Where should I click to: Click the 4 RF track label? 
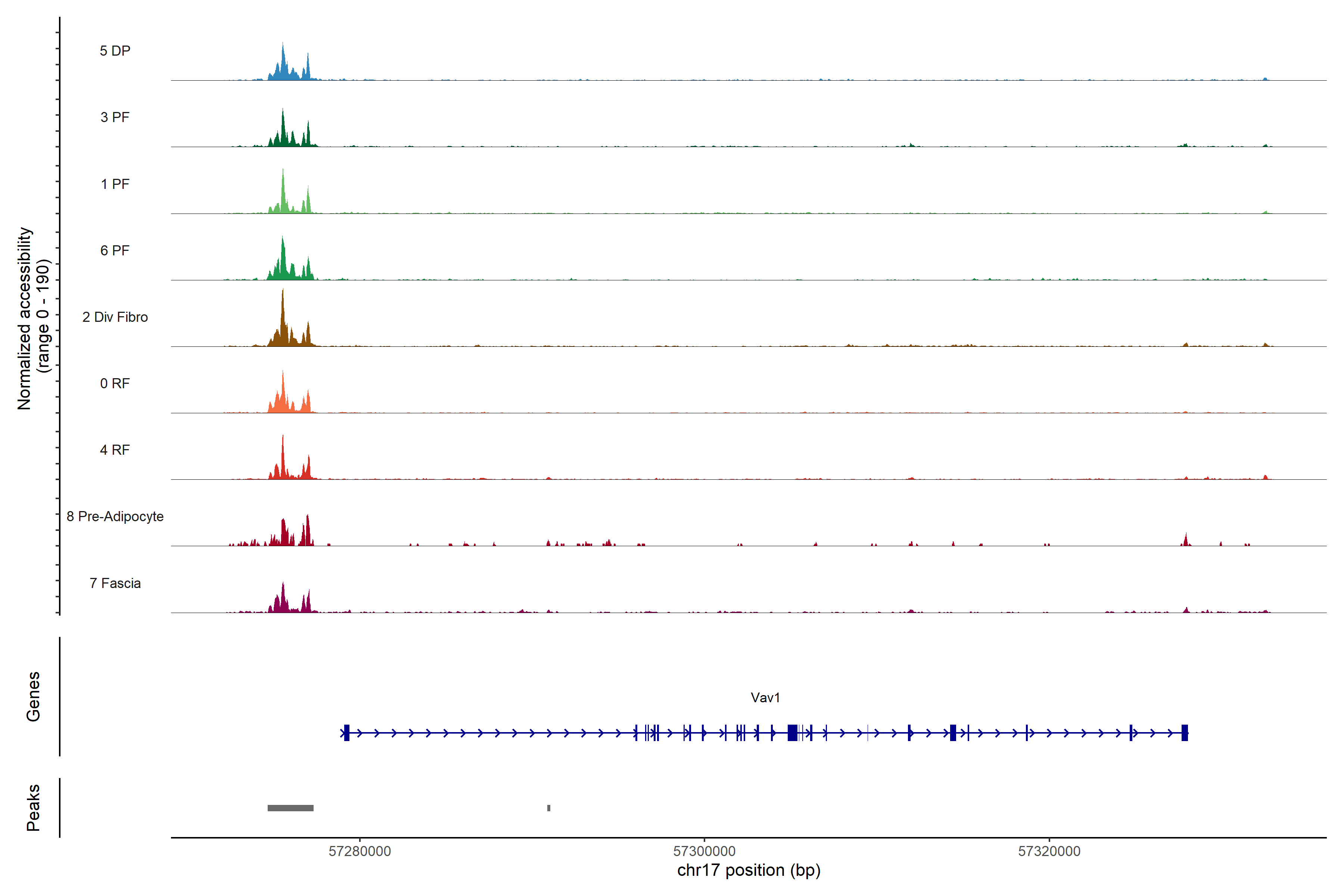click(x=115, y=450)
